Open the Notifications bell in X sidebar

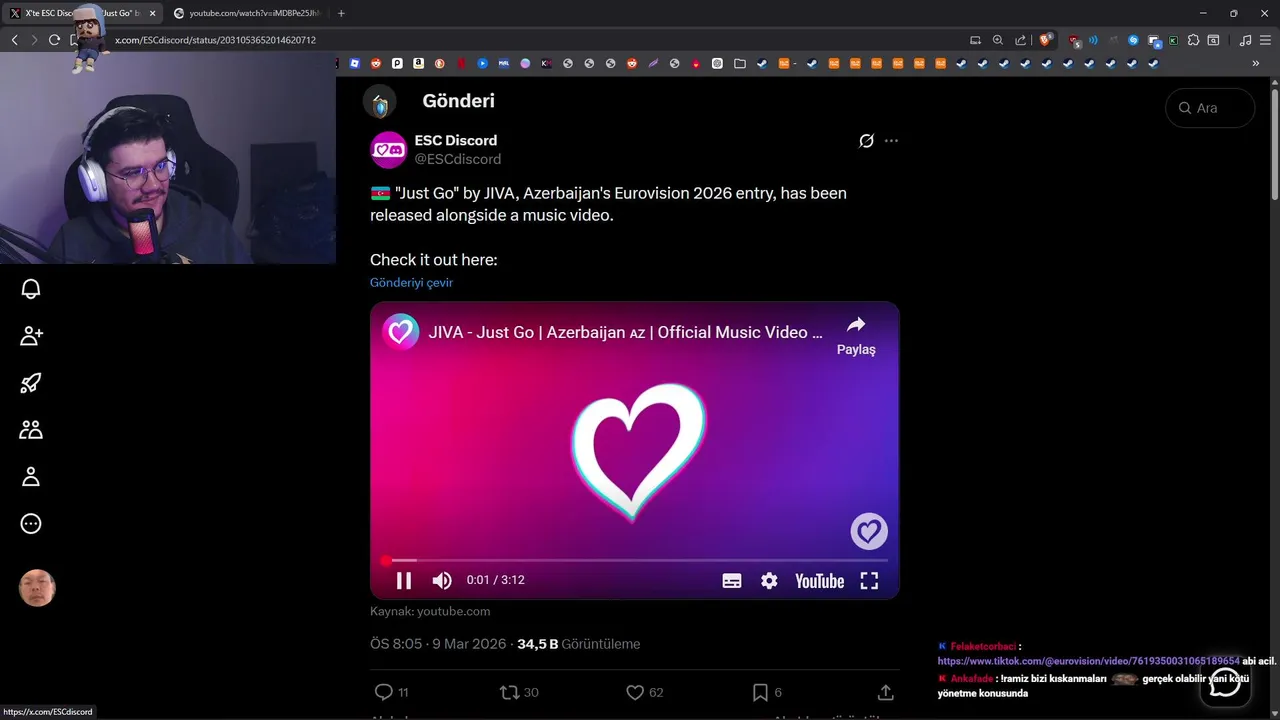click(31, 289)
